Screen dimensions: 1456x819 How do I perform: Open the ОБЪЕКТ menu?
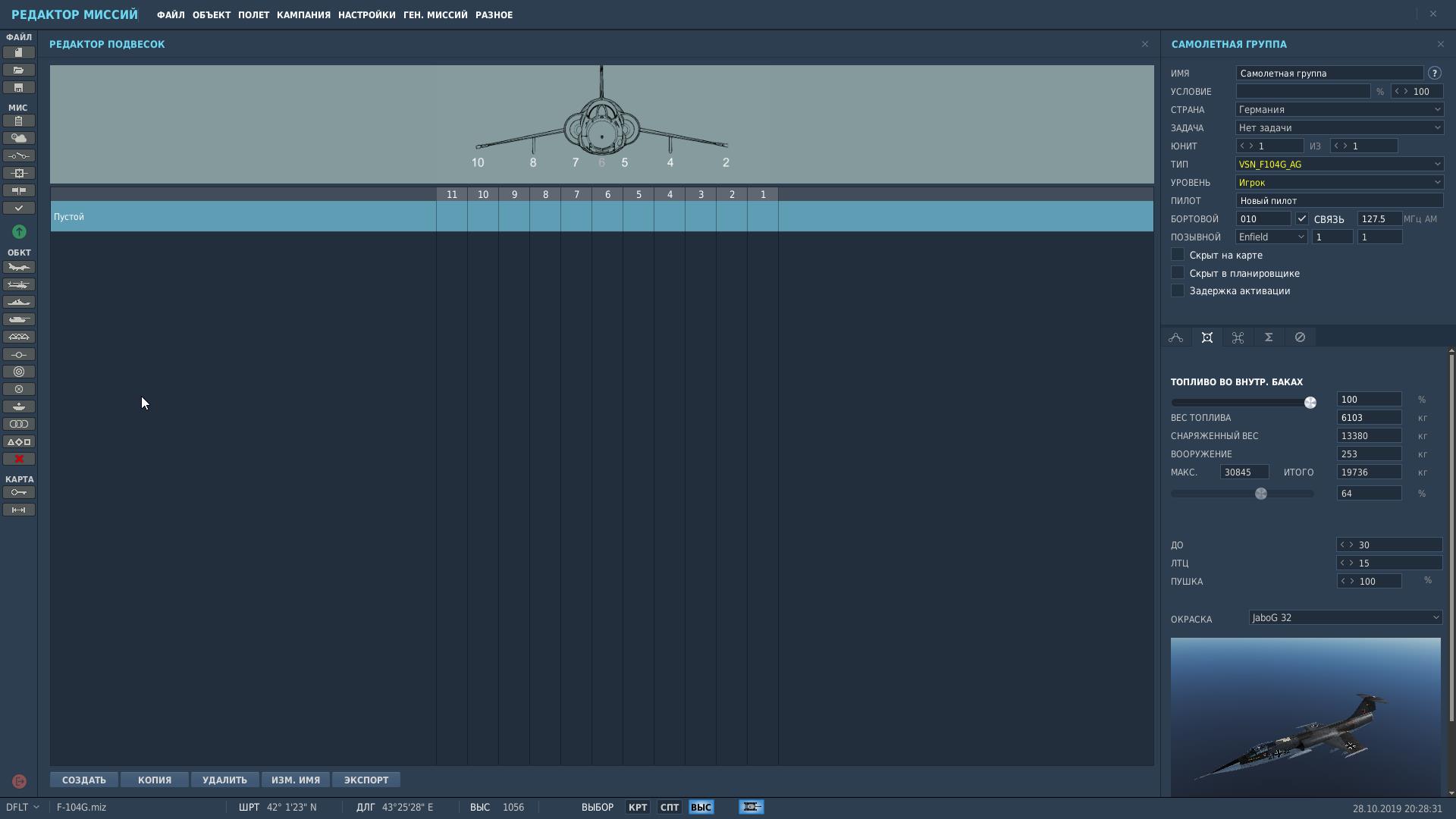tap(212, 15)
